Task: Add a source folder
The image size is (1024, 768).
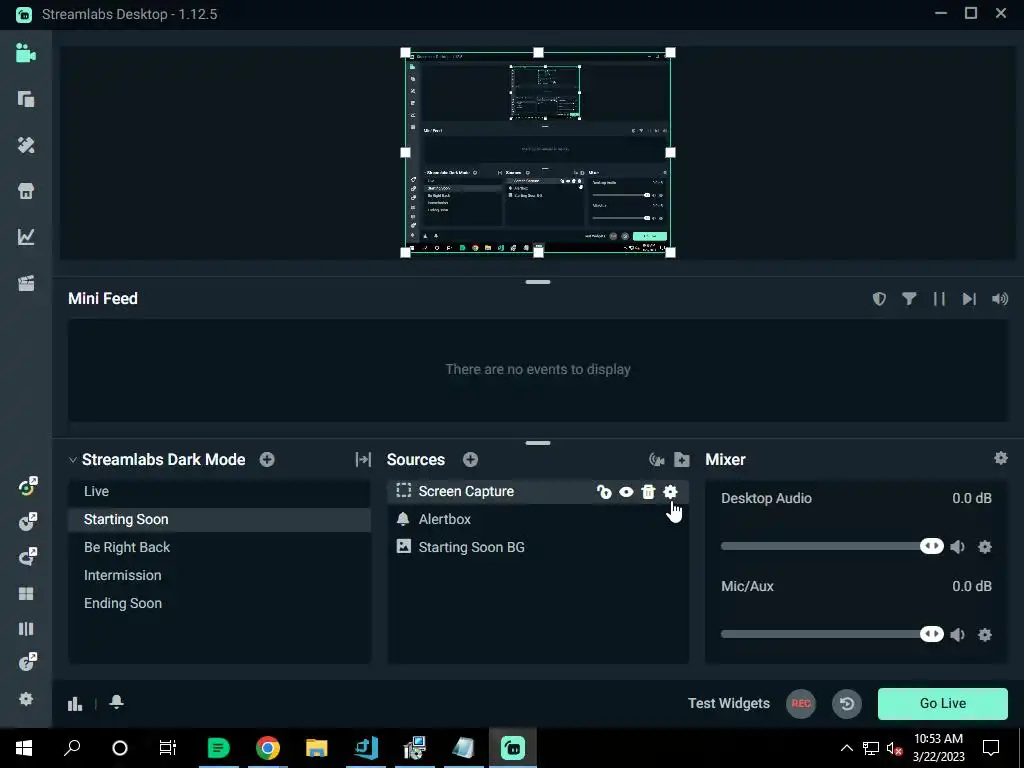Action: 682,460
